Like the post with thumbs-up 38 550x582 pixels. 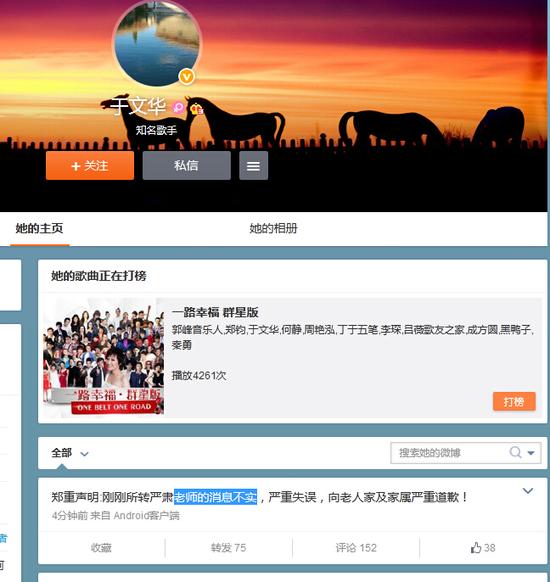coord(483,547)
